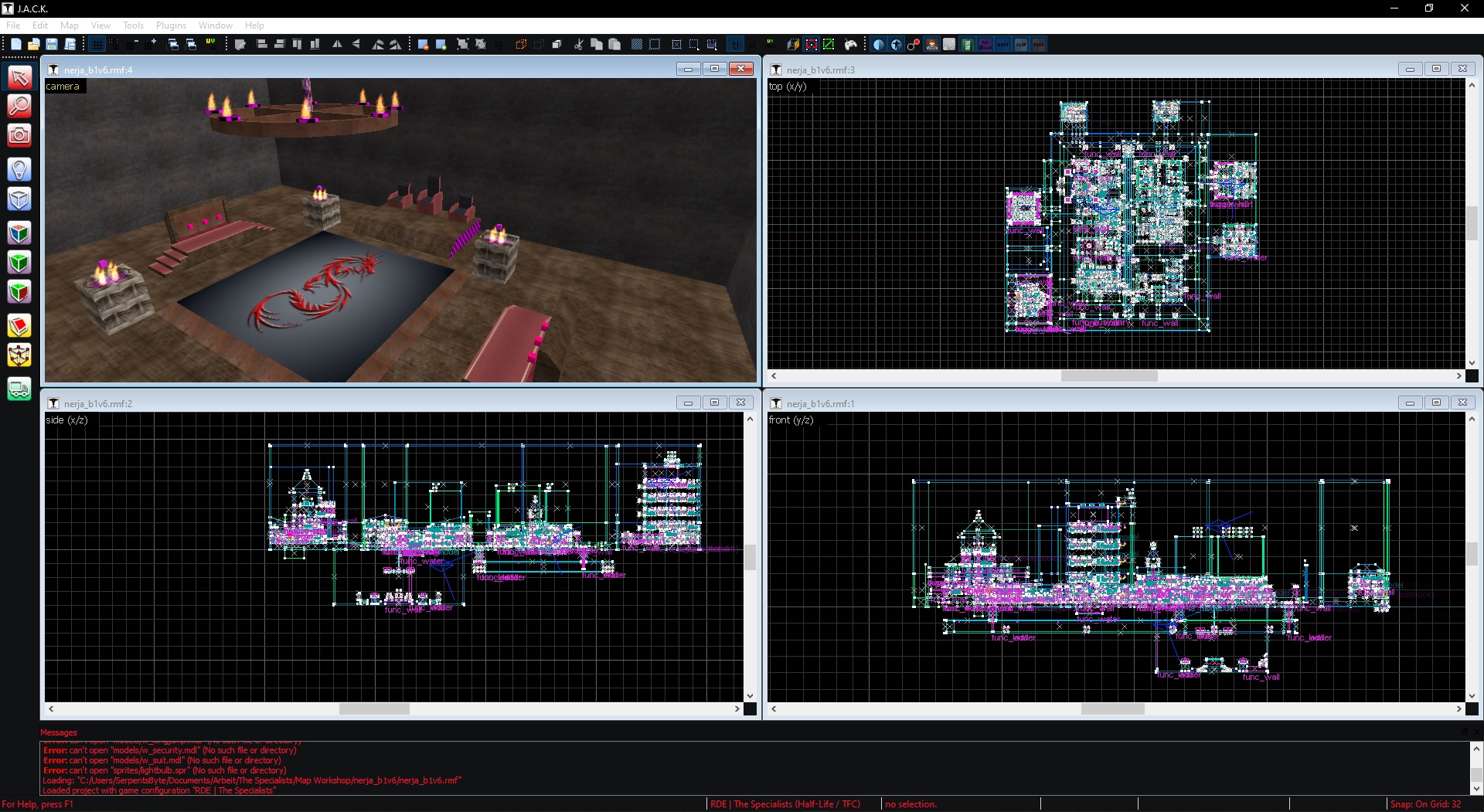Select the Camera tool
Image resolution: width=1484 pixels, height=812 pixels.
pos(19,136)
